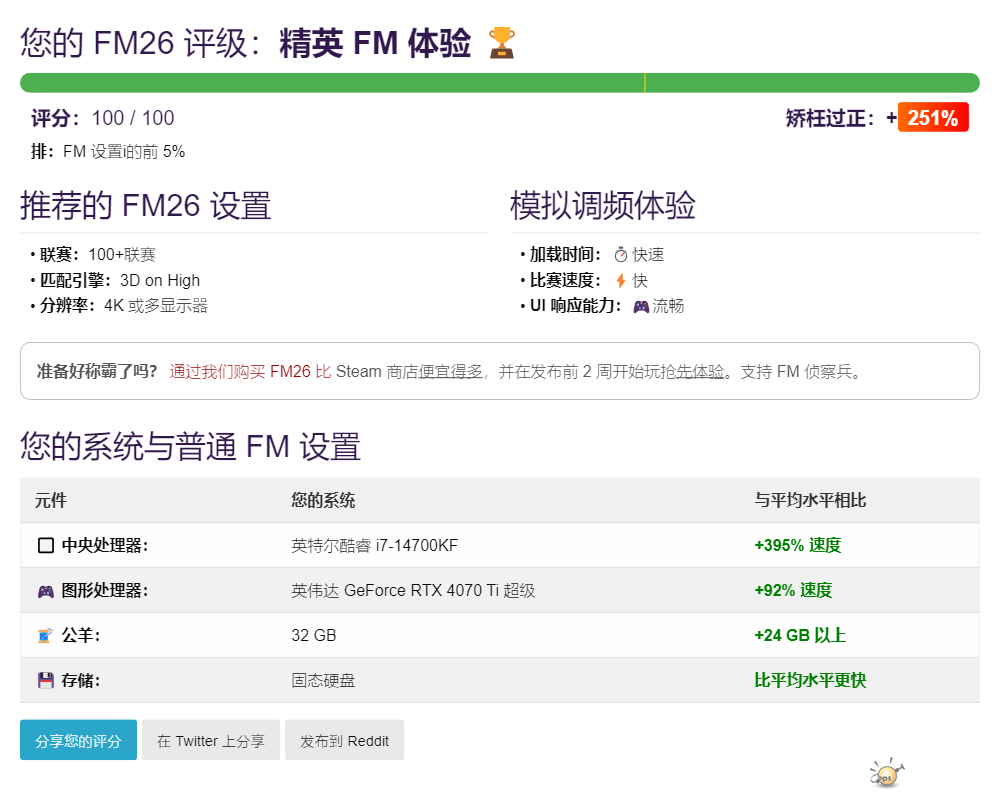Click the trophy icon beside the rating title
1000x797 pixels.
(x=501, y=43)
